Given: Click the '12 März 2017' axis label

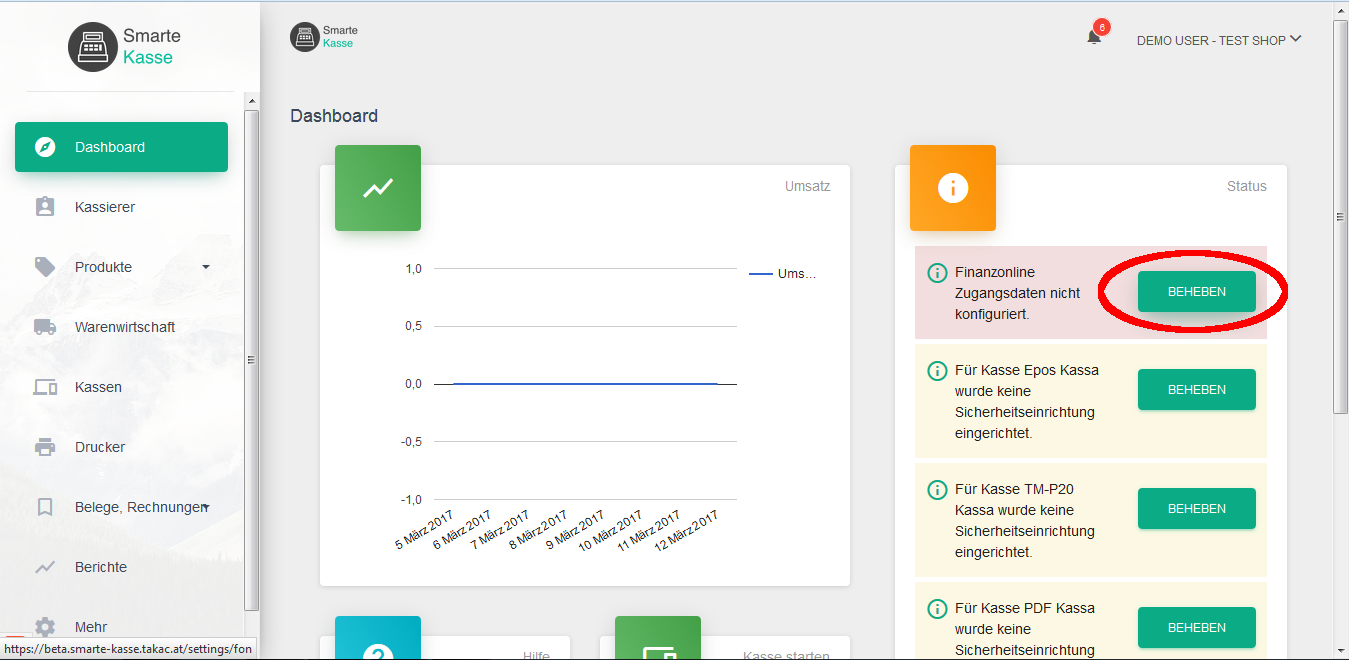Looking at the screenshot, I should click(686, 530).
